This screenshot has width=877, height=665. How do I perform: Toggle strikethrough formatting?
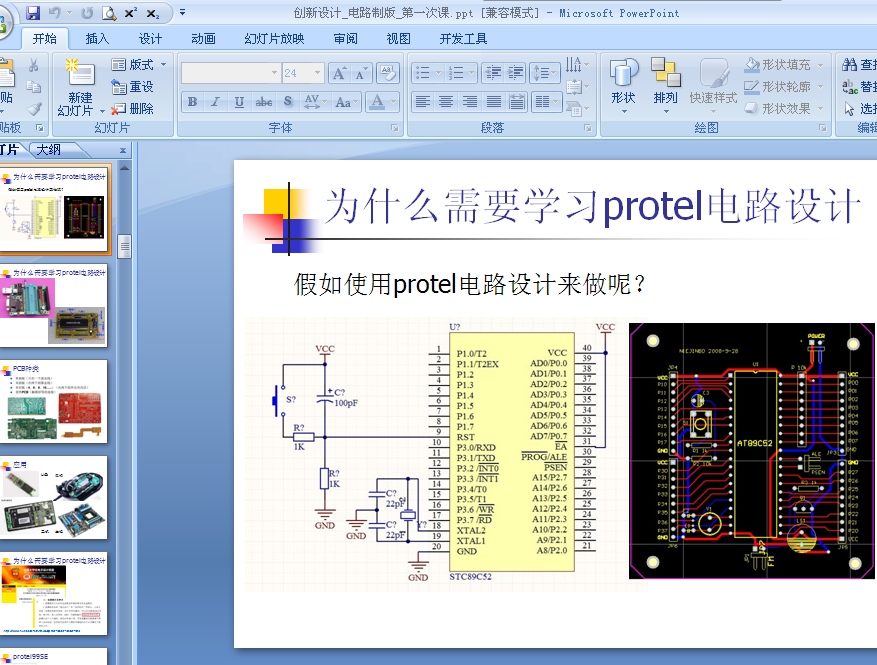263,102
